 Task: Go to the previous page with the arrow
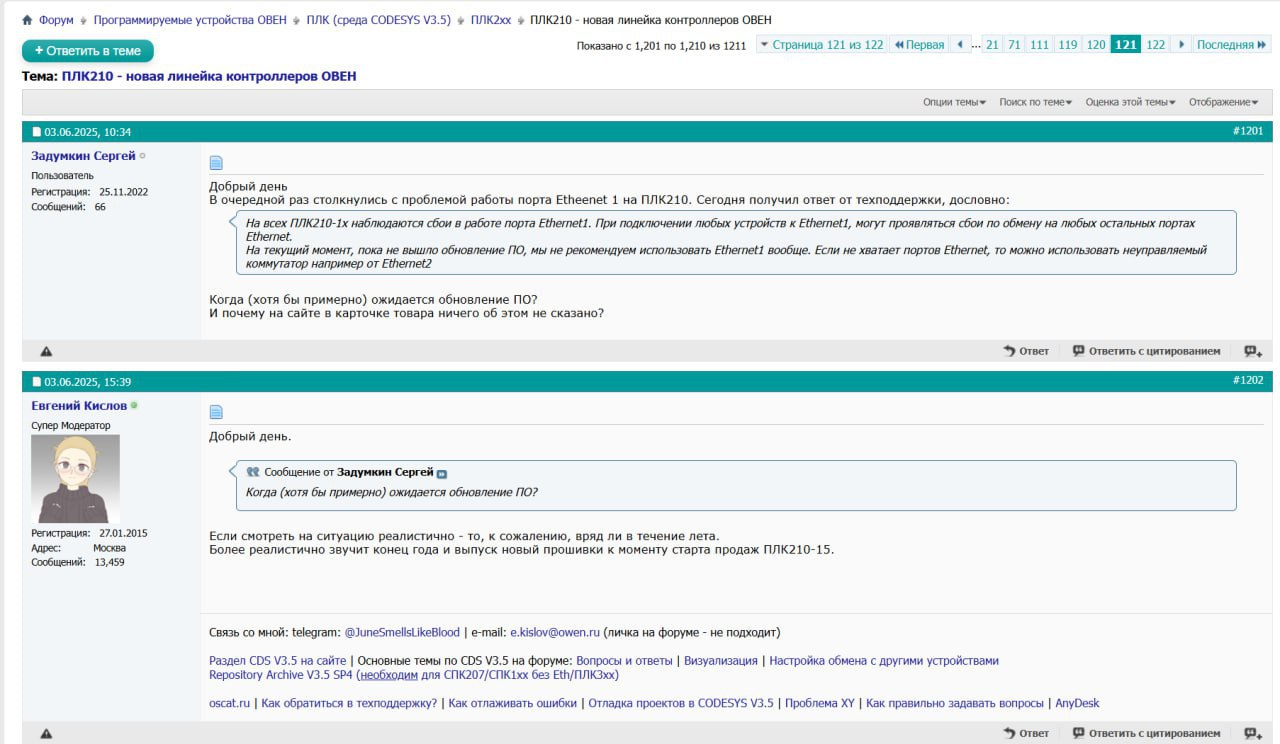click(962, 44)
